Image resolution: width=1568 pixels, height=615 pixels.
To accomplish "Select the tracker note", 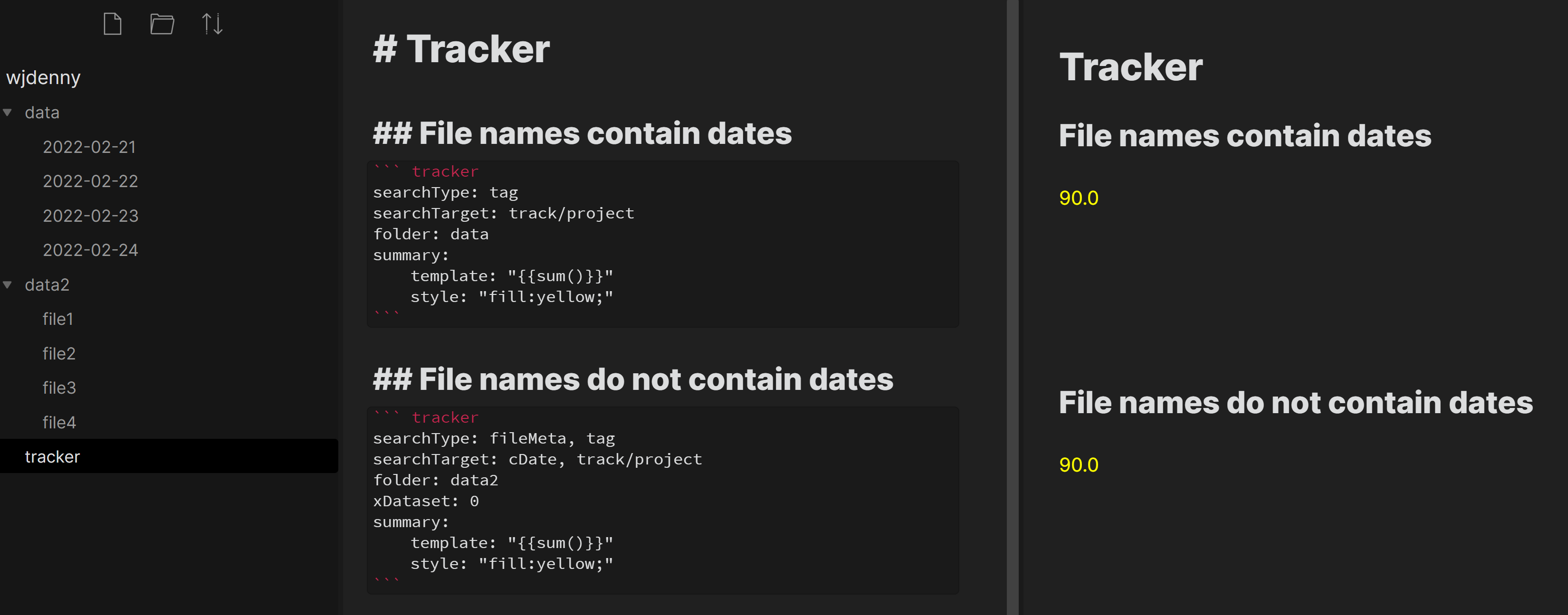I will [53, 457].
